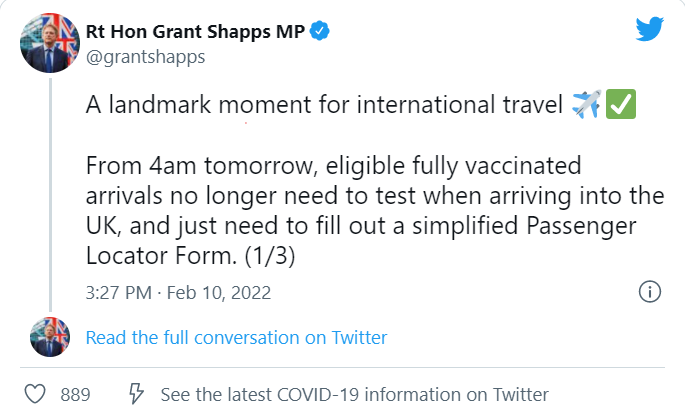Click the airplane emoji in tweet
Screen dimensions: 685x413
(587, 104)
